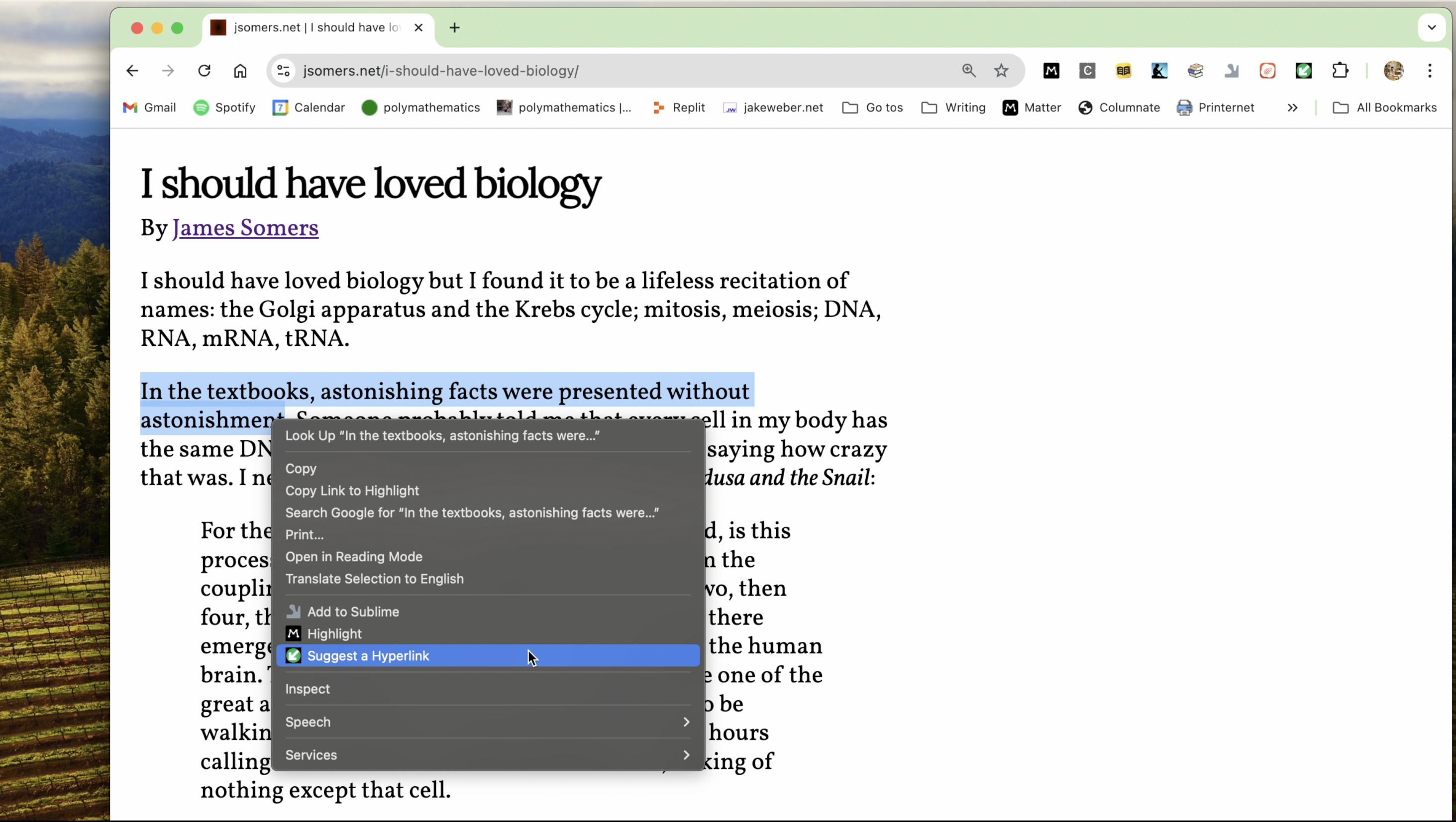Screen dimensions: 1456x822
Task: Open the Gmail bookmark
Action: point(149,107)
